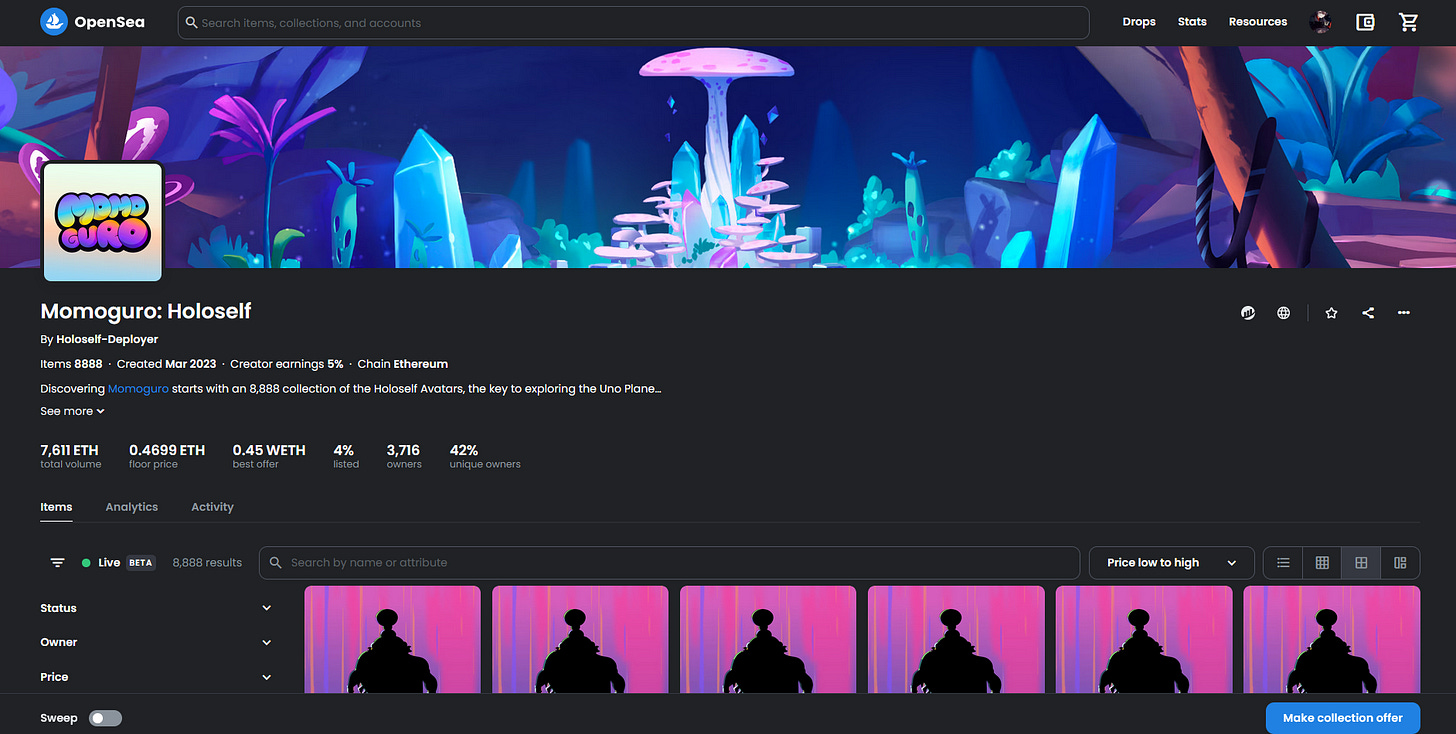
Task: Open the Stats menu
Action: point(1192,22)
